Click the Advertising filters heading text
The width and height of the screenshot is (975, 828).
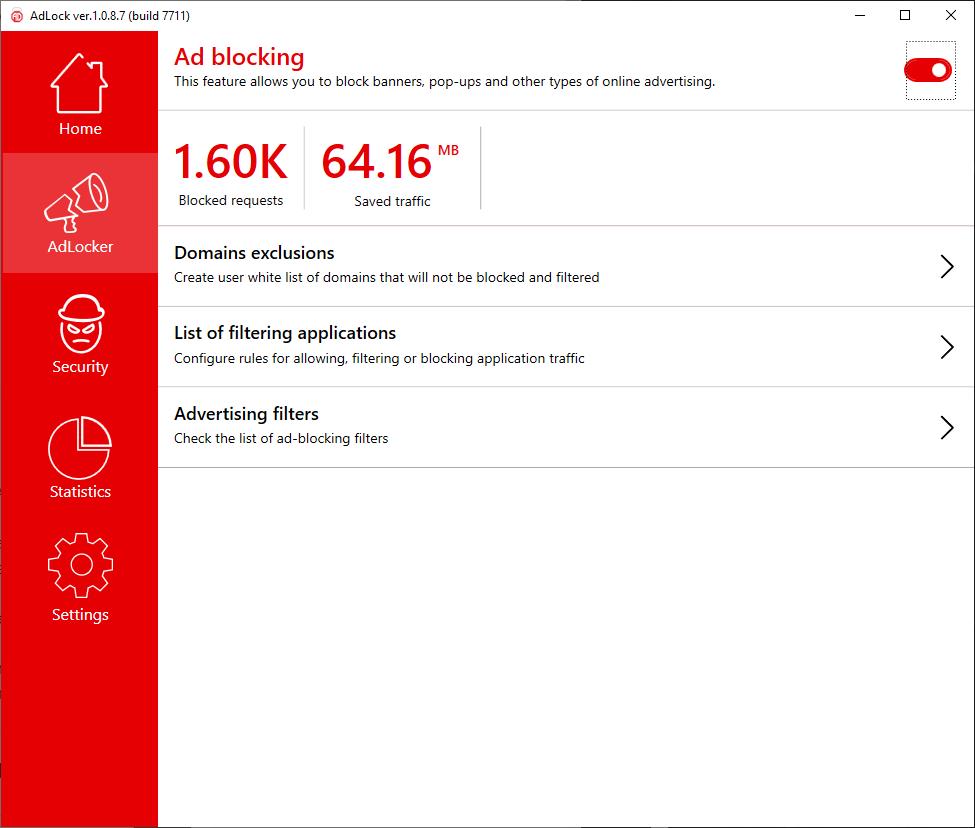246,414
